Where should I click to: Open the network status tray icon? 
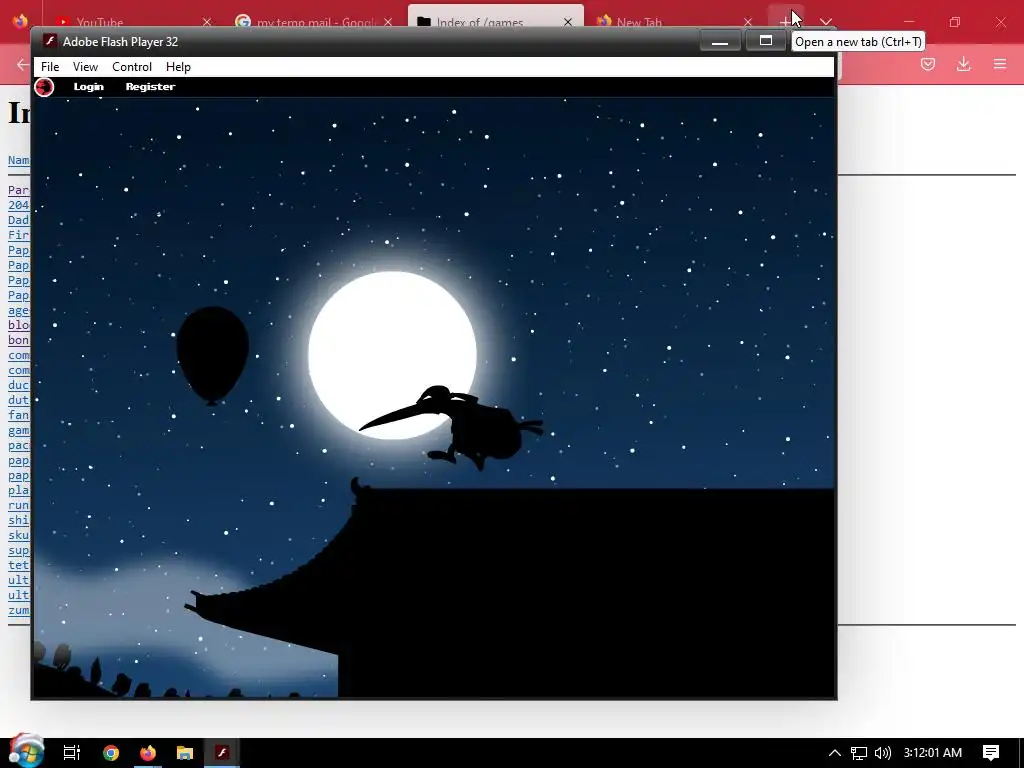[x=859, y=753]
